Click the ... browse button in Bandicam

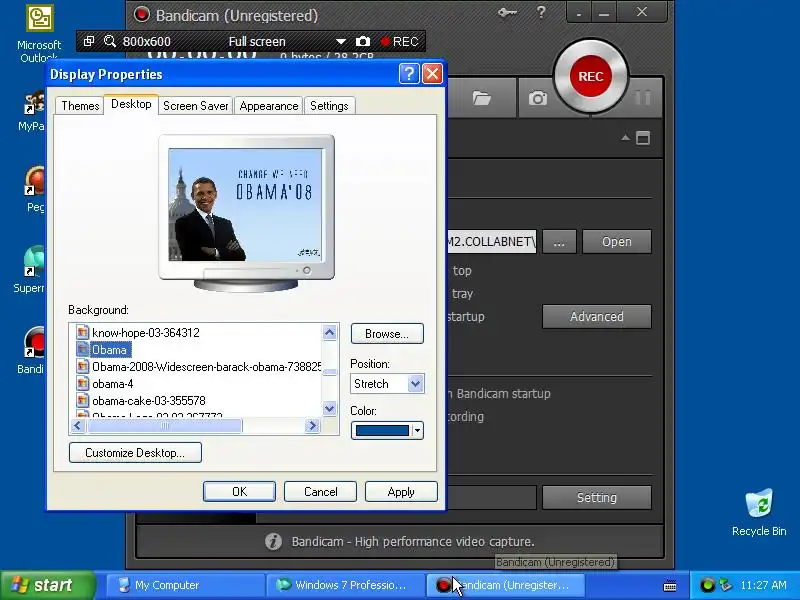[559, 241]
